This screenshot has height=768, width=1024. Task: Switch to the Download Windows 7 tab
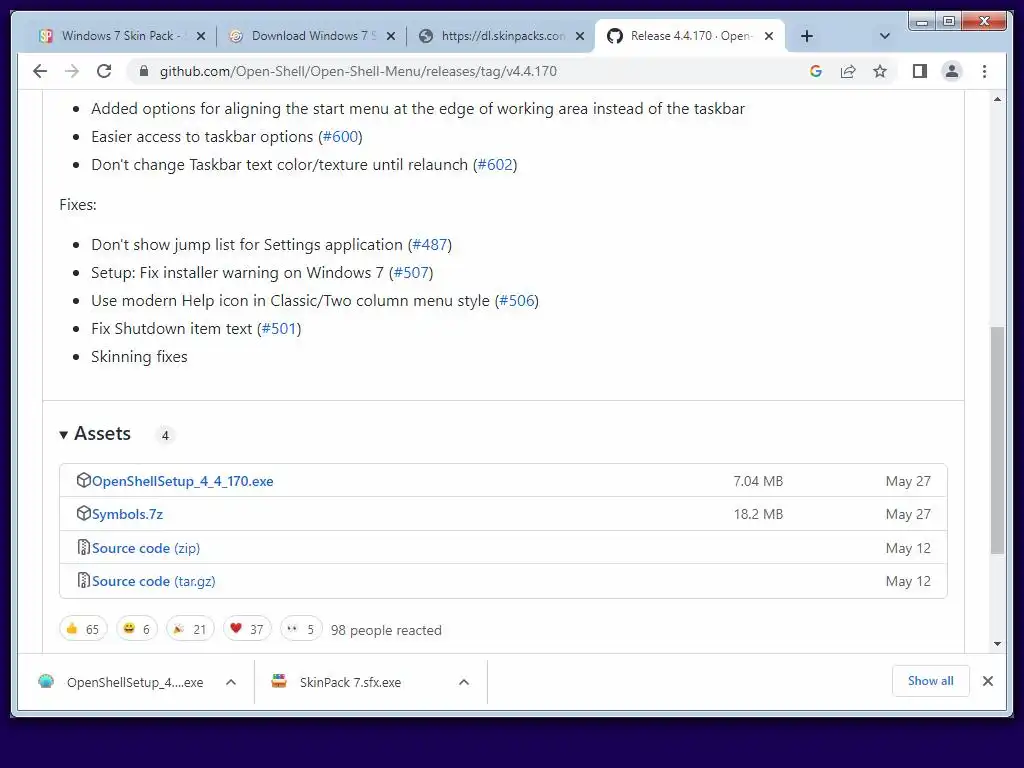point(310,36)
